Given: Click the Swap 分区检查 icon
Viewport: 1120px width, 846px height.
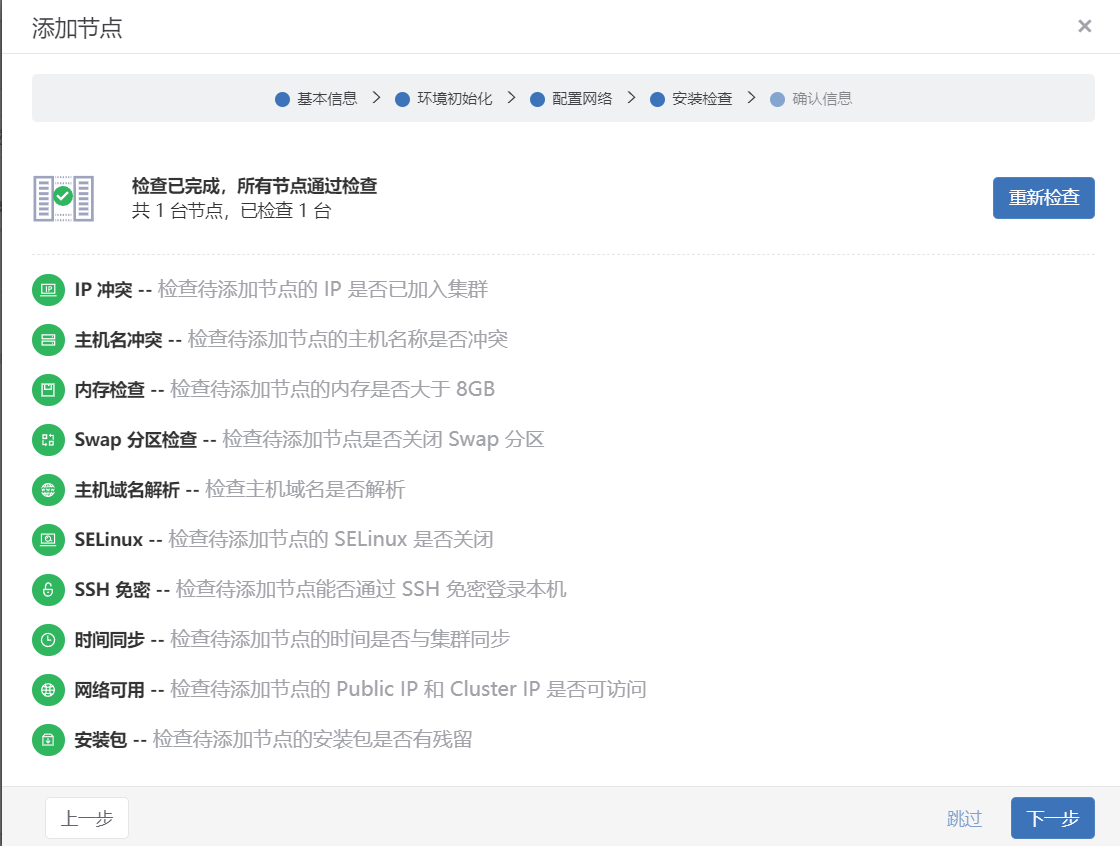Looking at the screenshot, I should [x=46, y=440].
